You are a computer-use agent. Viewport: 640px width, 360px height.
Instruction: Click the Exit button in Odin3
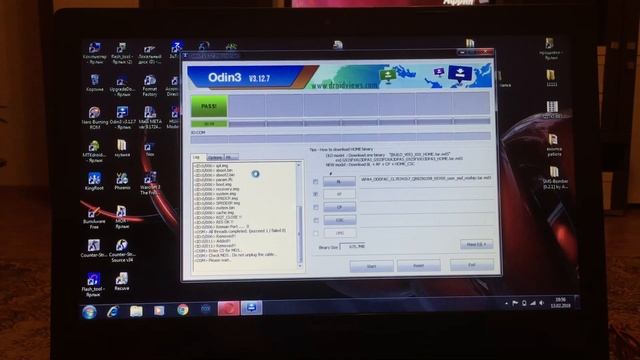471,265
